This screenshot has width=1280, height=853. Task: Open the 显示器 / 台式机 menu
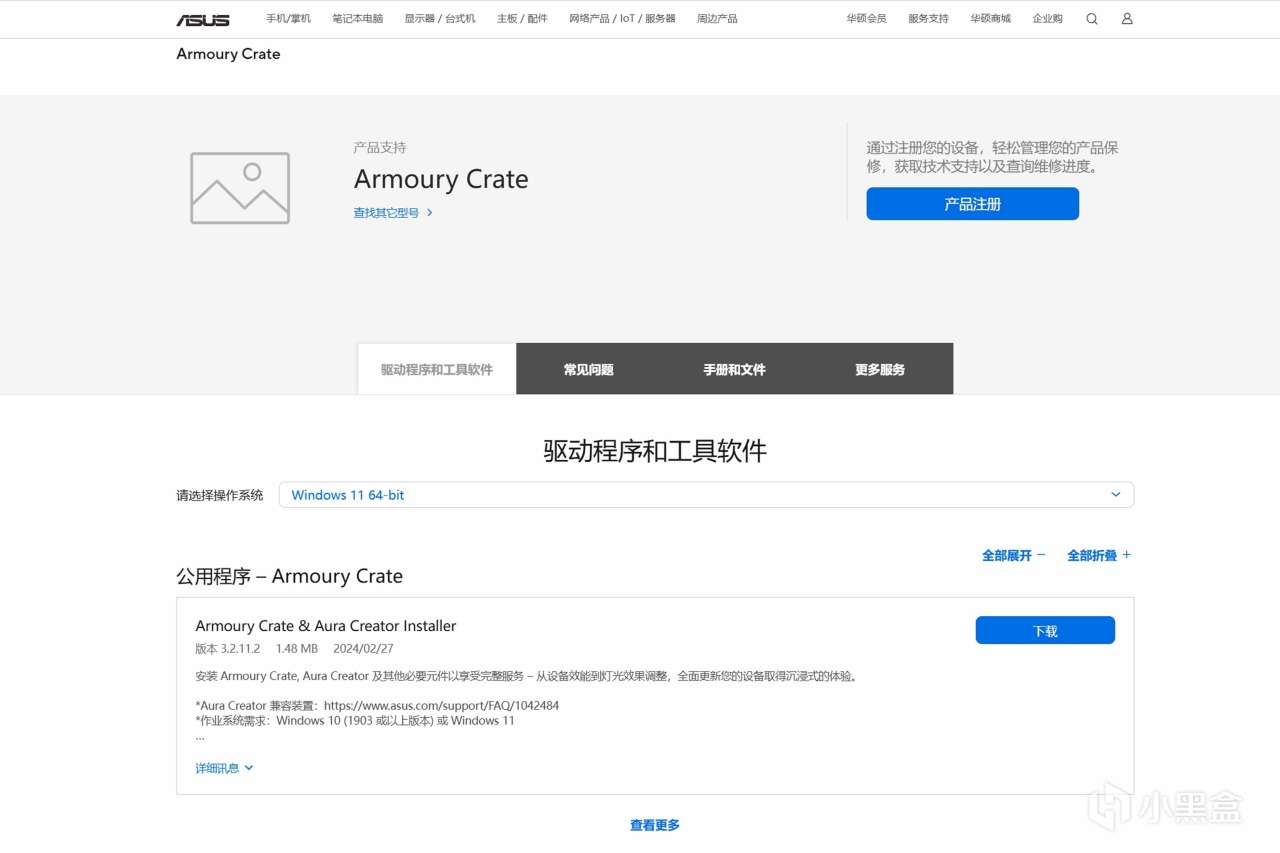pyautogui.click(x=440, y=19)
